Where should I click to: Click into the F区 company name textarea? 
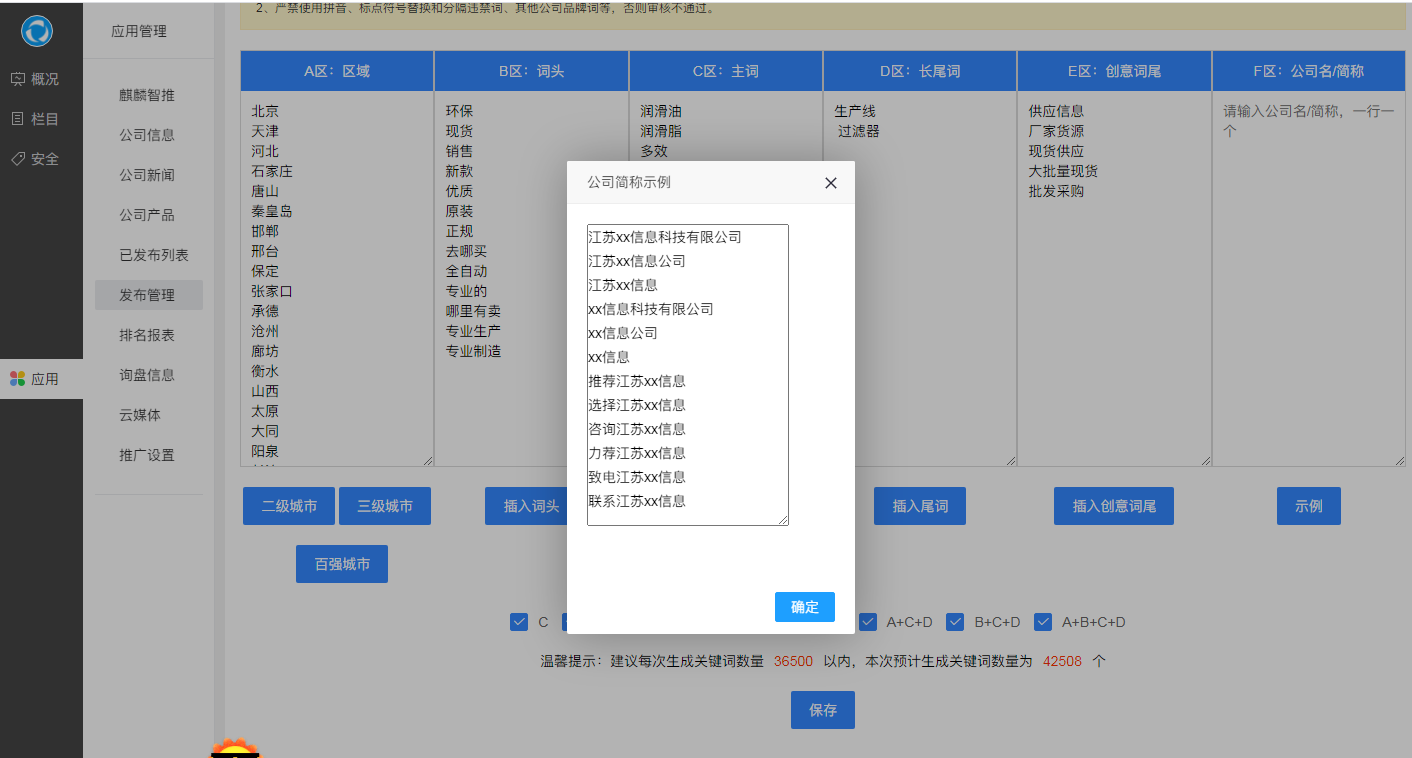tap(1309, 279)
